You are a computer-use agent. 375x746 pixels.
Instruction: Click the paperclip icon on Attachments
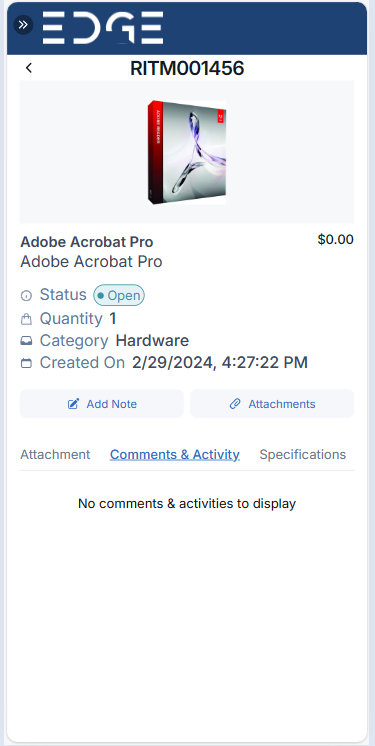click(x=235, y=404)
